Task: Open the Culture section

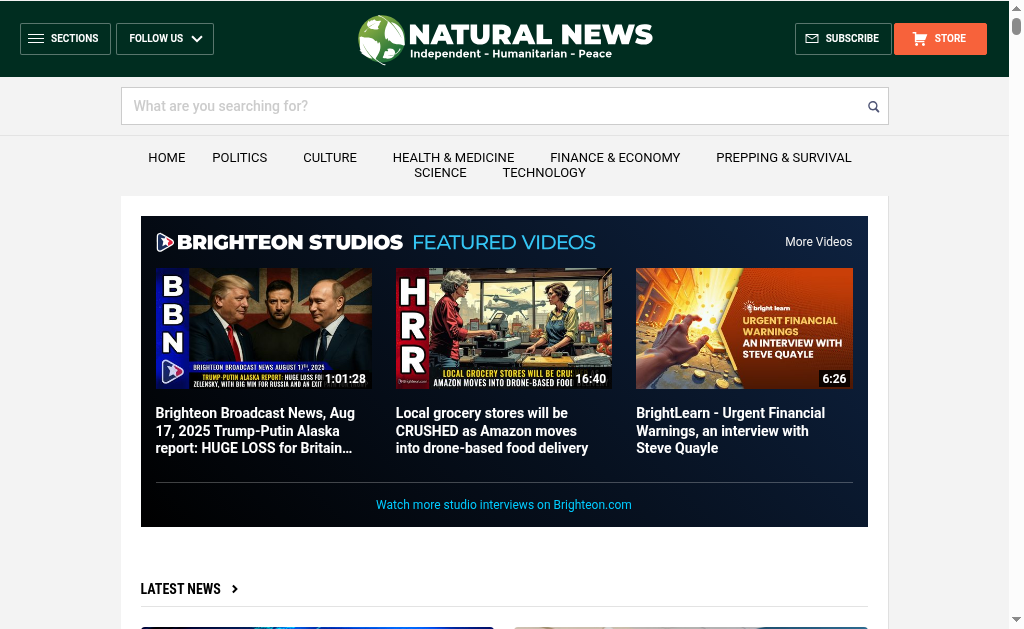Action: pos(330,157)
